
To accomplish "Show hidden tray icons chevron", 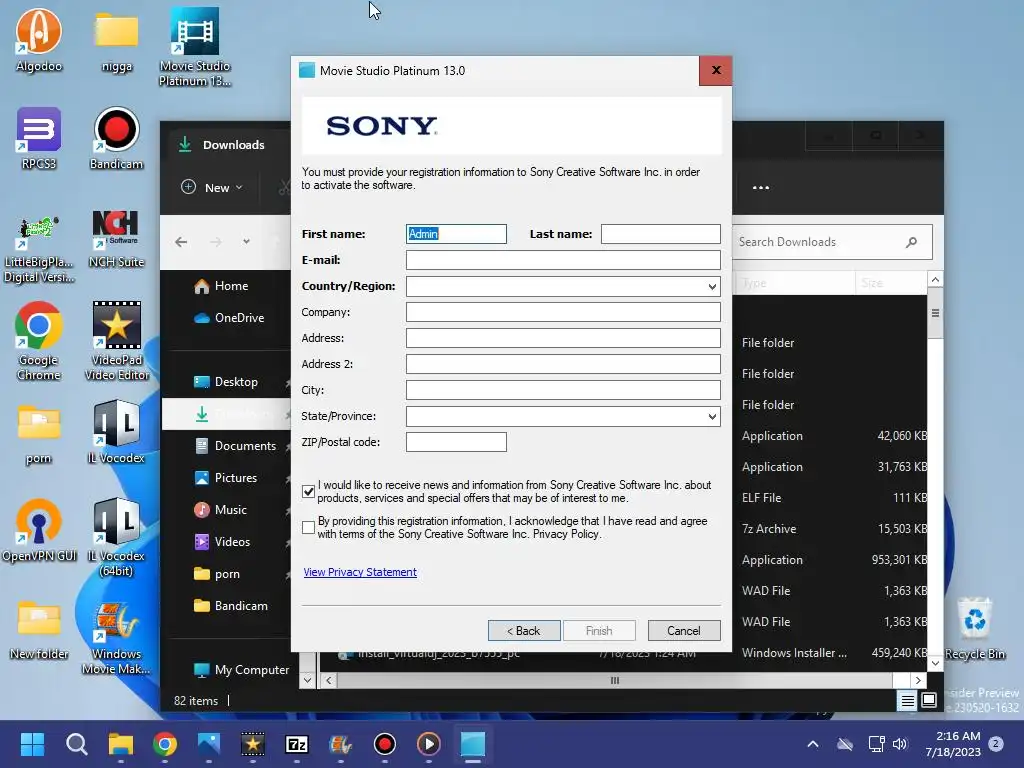I will tap(813, 744).
